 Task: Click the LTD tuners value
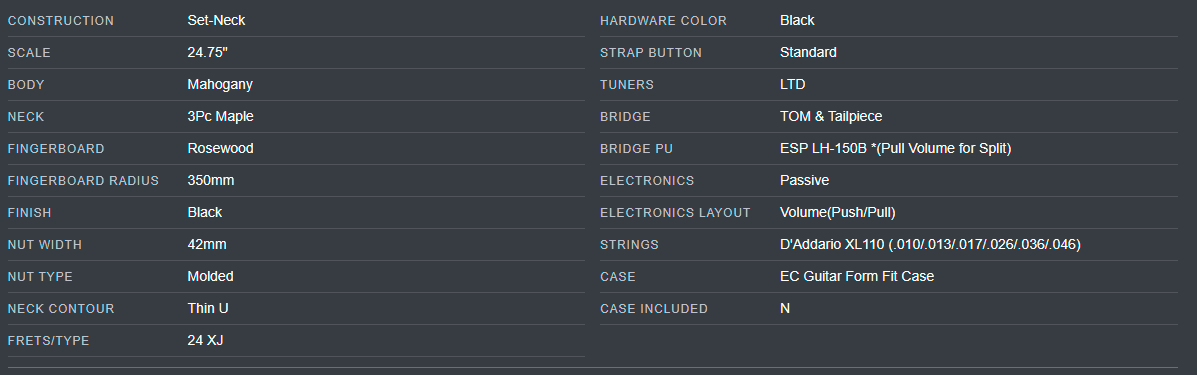pos(792,85)
